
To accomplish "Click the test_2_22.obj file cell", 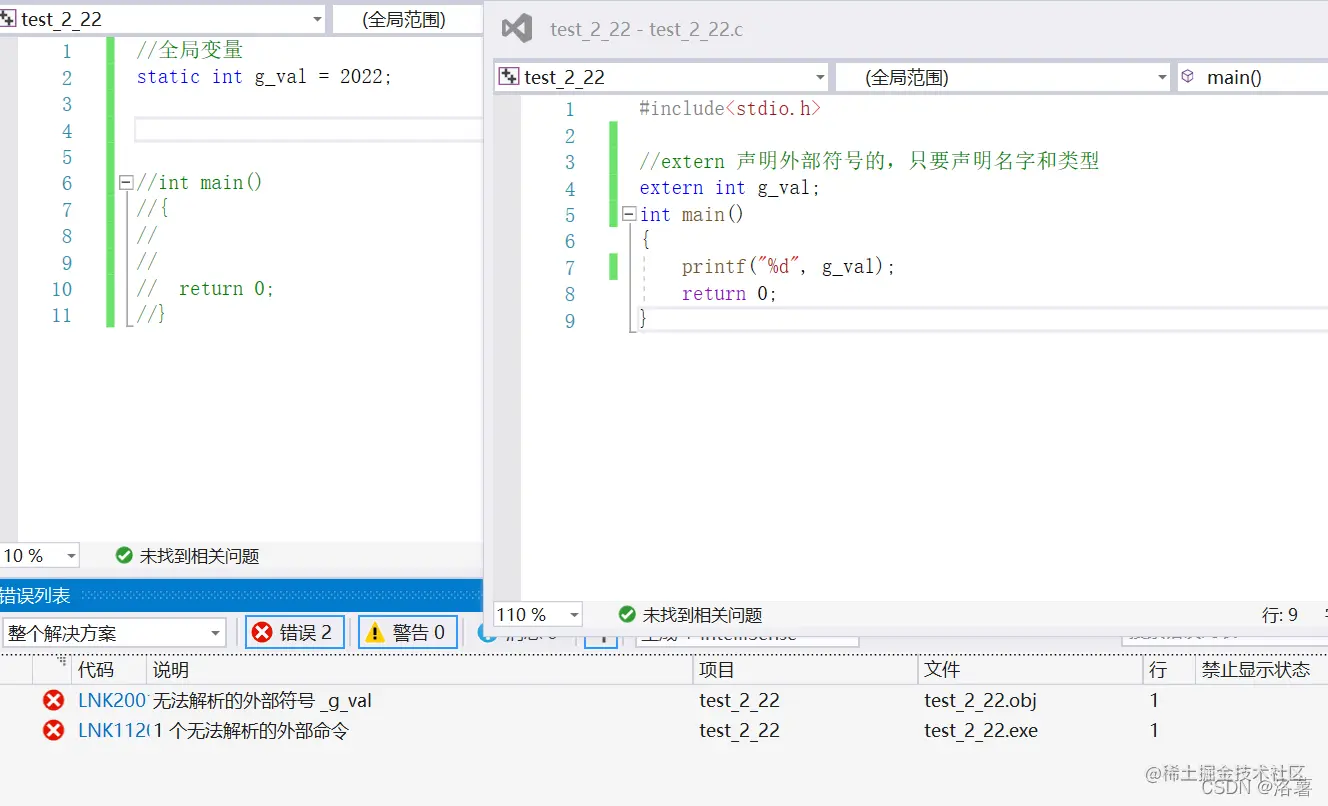I will point(980,700).
